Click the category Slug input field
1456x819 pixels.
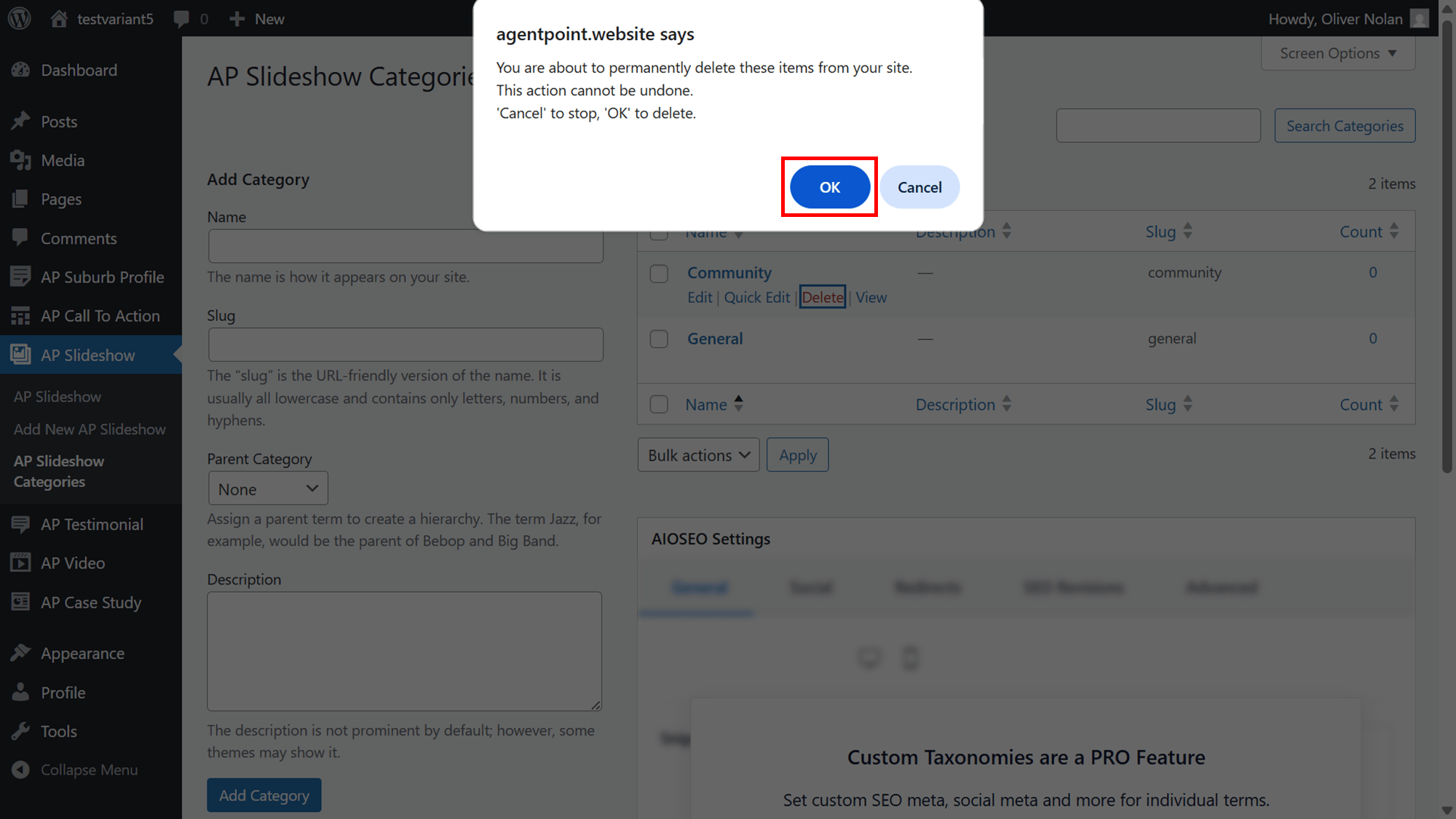pyautogui.click(x=405, y=344)
